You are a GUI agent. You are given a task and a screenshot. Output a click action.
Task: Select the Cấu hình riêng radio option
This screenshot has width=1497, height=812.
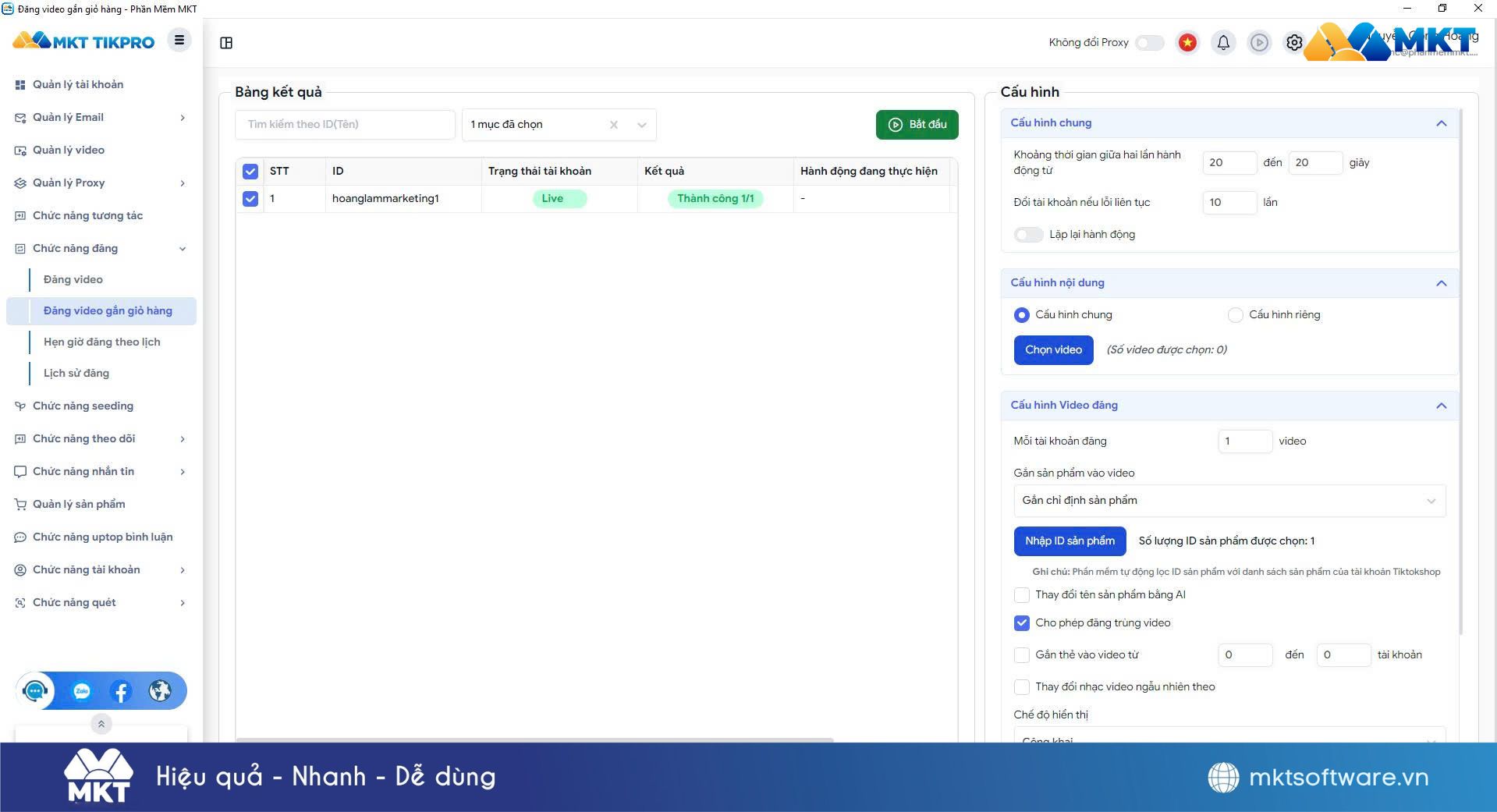[x=1235, y=315]
